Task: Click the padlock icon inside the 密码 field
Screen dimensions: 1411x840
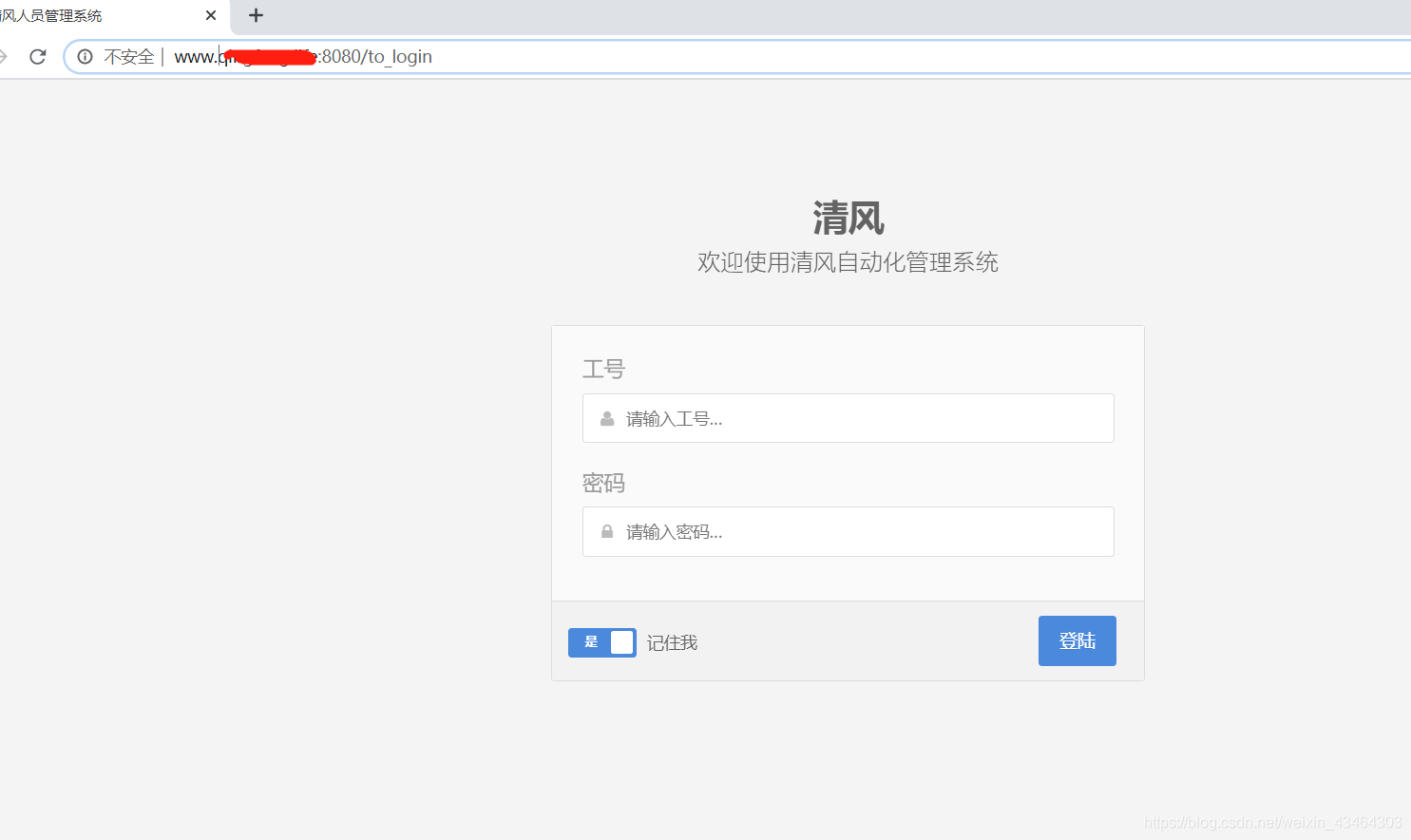Action: click(x=606, y=531)
